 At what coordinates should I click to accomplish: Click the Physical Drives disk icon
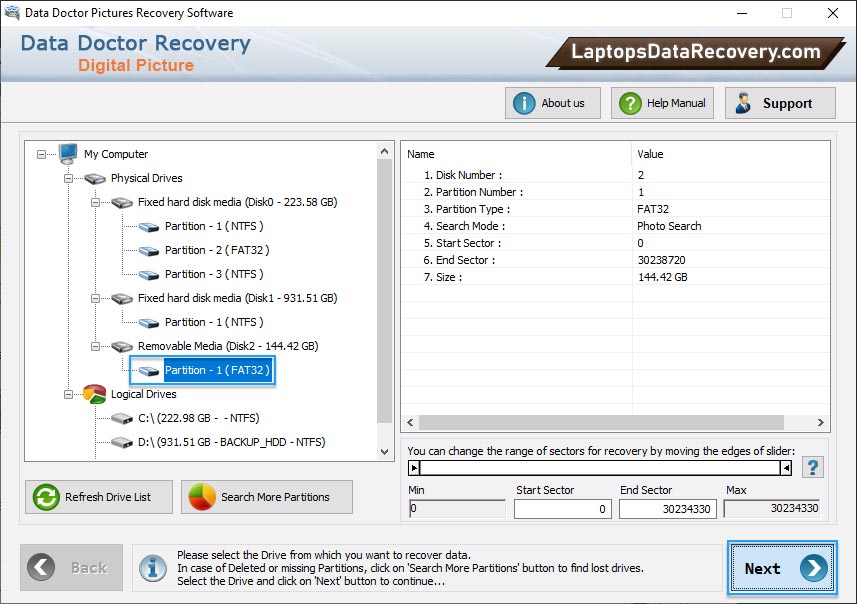click(95, 178)
